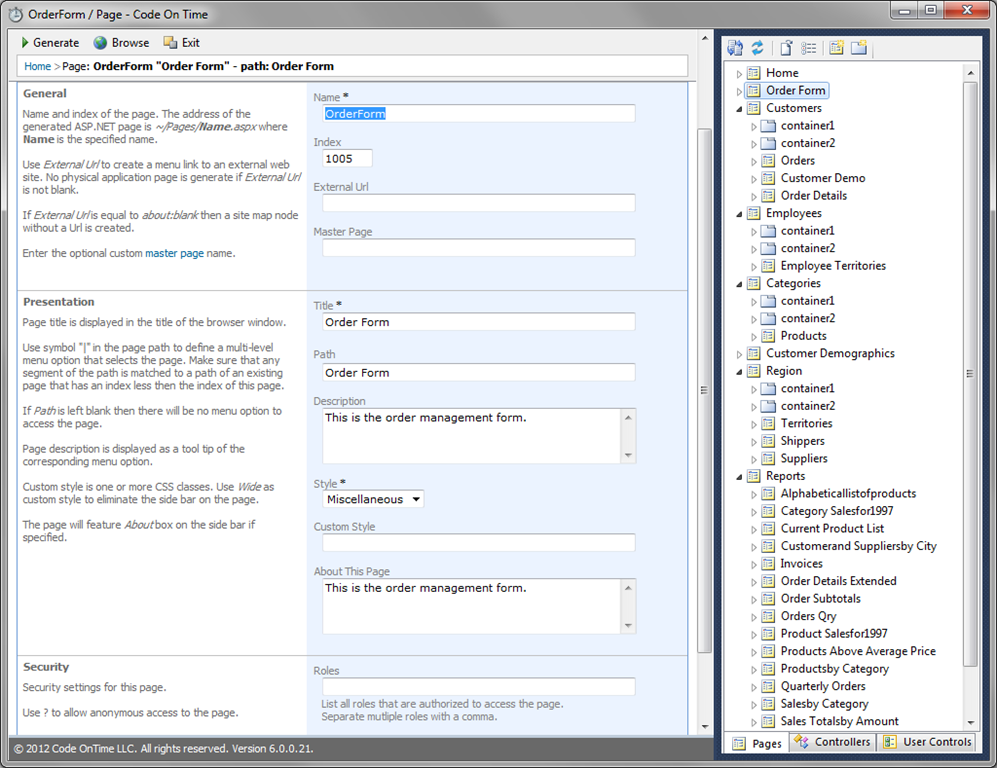The height and width of the screenshot is (768, 997).
Task: Click the new page icon with star
Action: coord(837,48)
